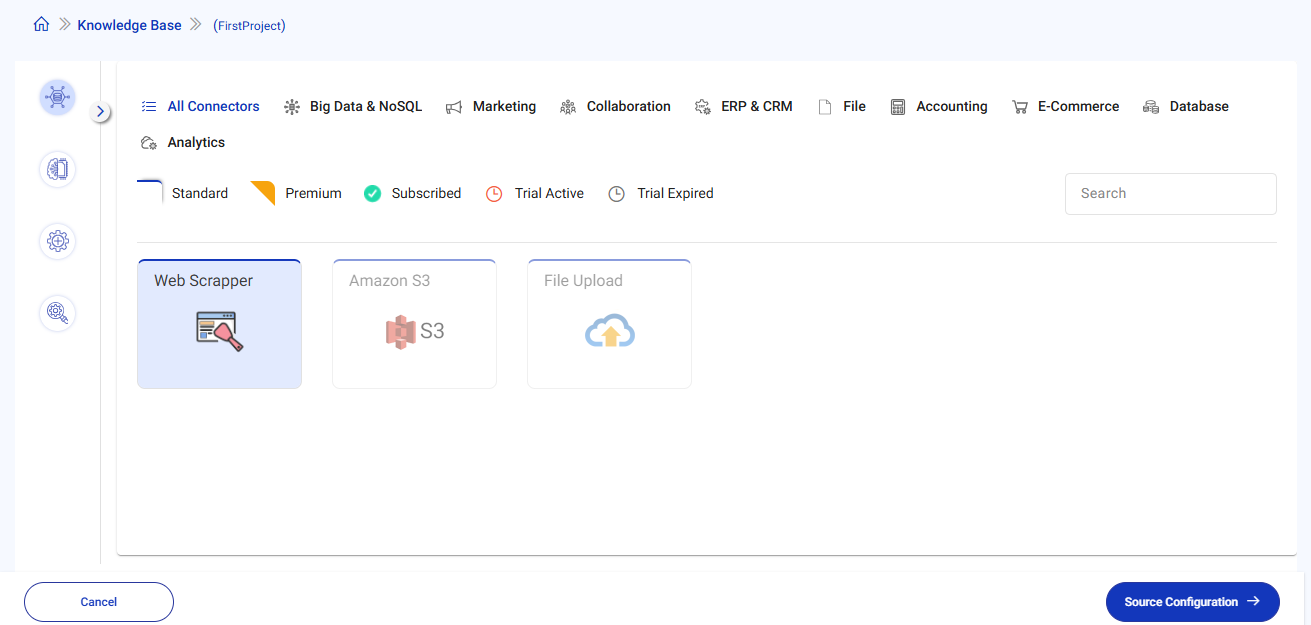1311x625 pixels.
Task: Click the Amazon S3 logo icon
Action: click(x=414, y=331)
